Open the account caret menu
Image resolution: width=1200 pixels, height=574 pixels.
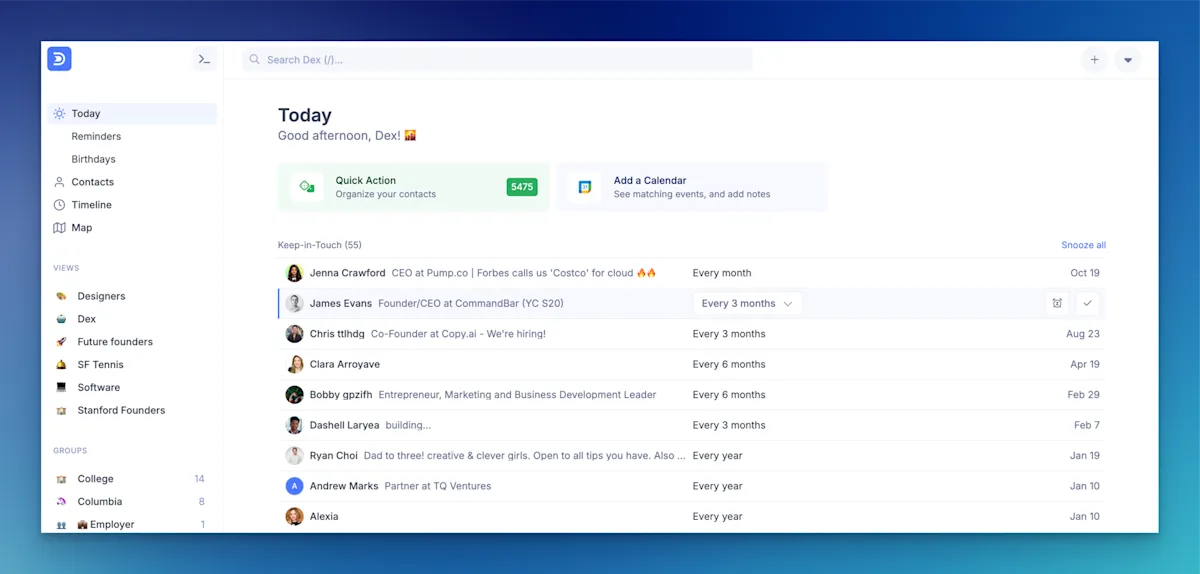click(x=1128, y=60)
